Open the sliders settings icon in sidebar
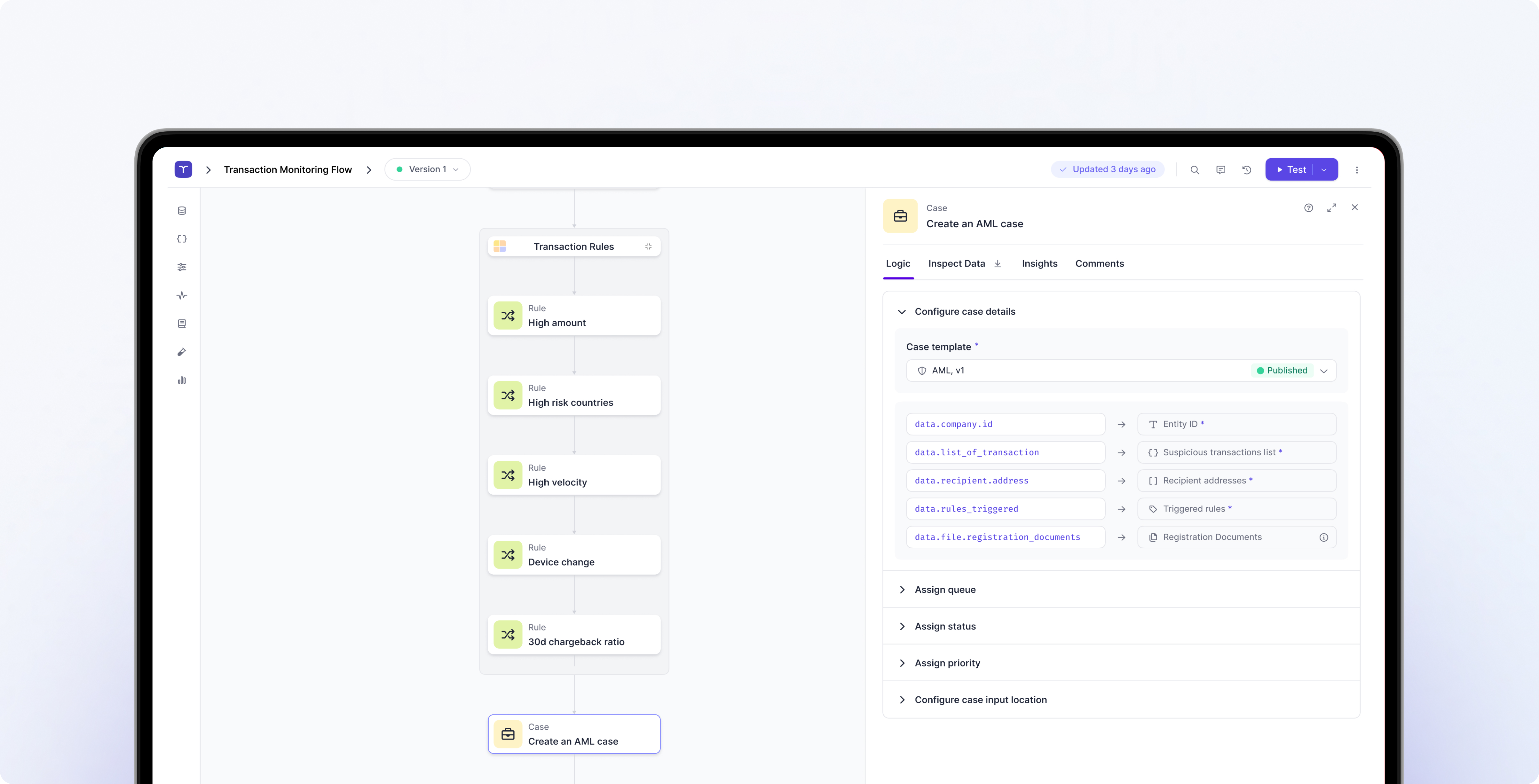Screen dimensions: 1539x784 point(182,267)
